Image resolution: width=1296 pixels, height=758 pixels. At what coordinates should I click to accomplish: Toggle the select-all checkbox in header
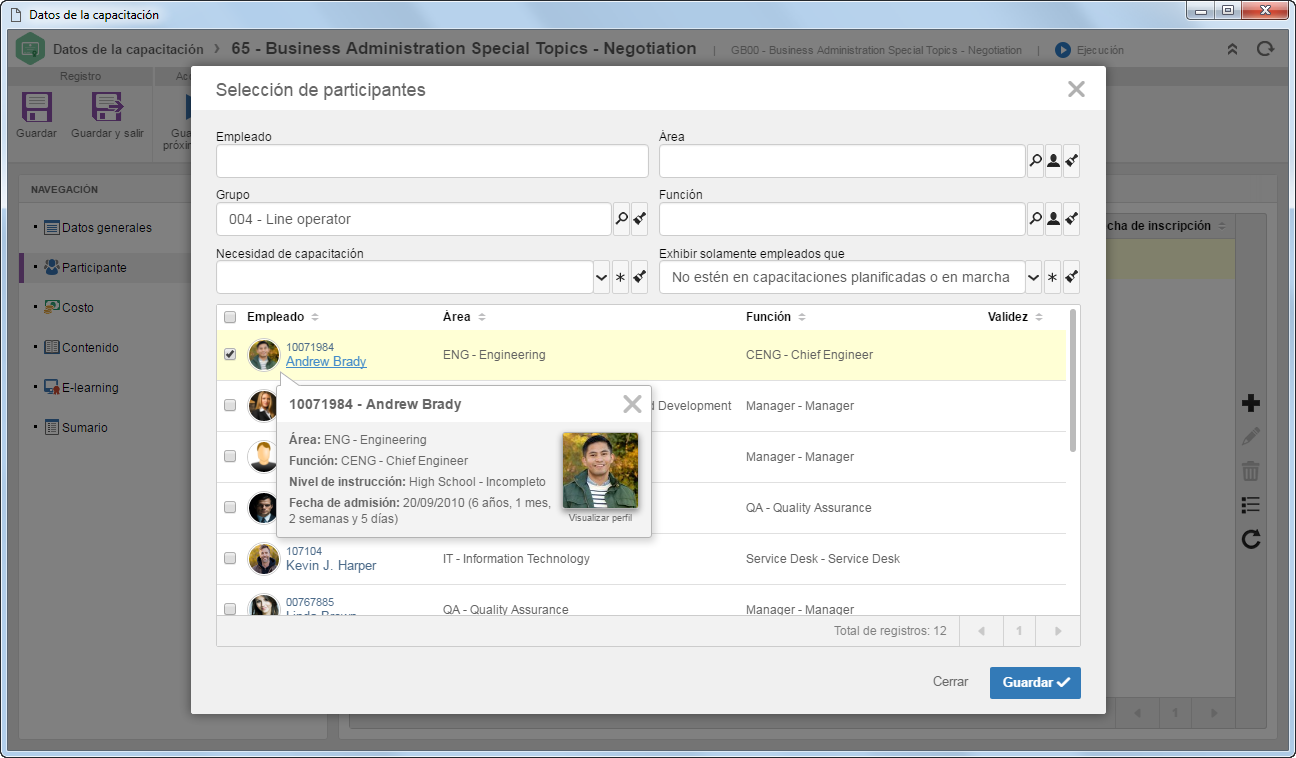[x=230, y=317]
